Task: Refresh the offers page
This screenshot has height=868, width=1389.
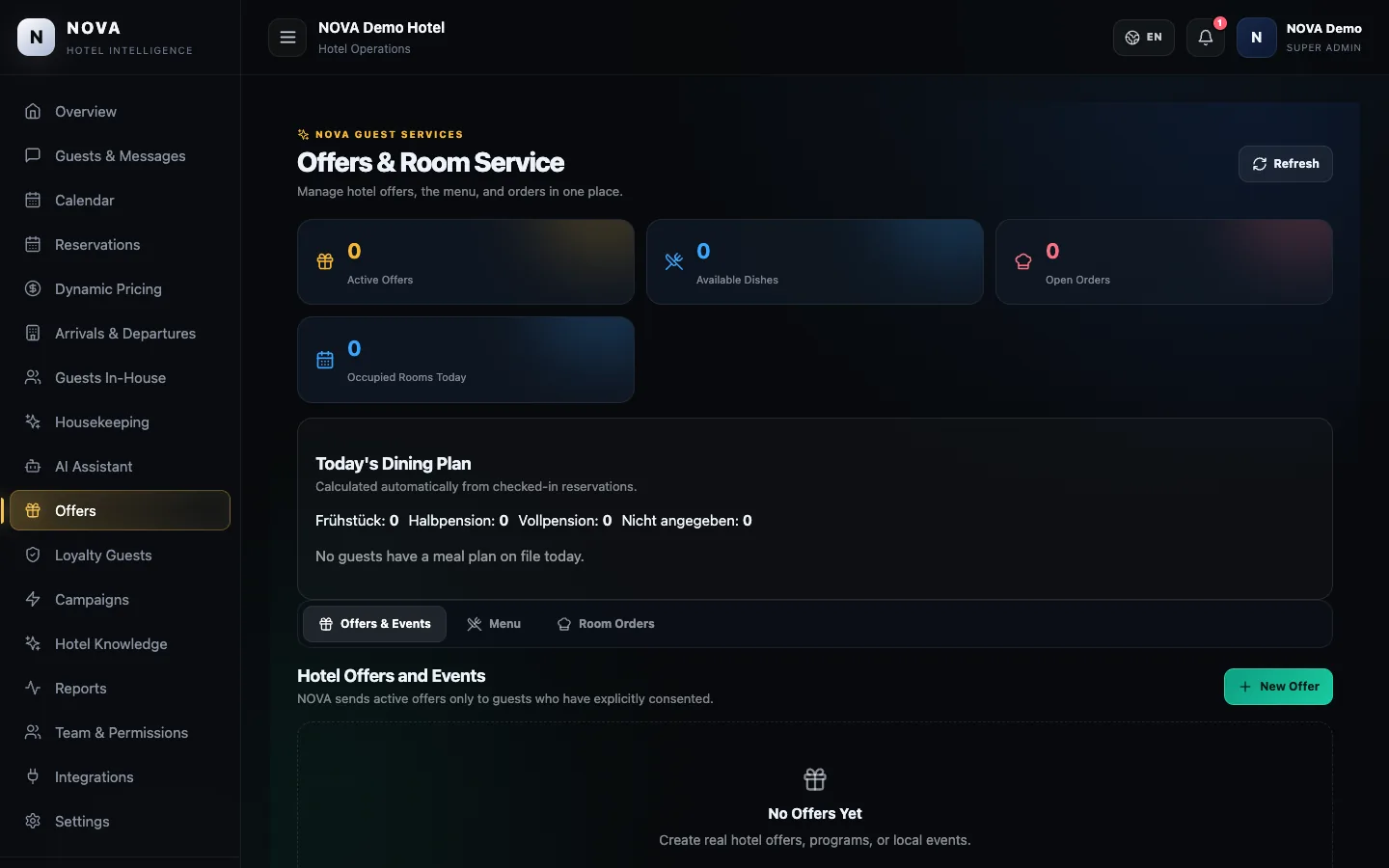Action: pyautogui.click(x=1286, y=164)
